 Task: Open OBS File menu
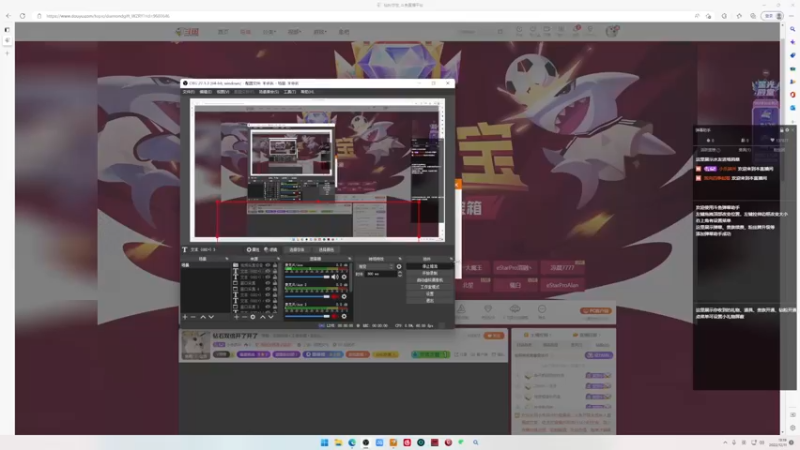coord(188,92)
